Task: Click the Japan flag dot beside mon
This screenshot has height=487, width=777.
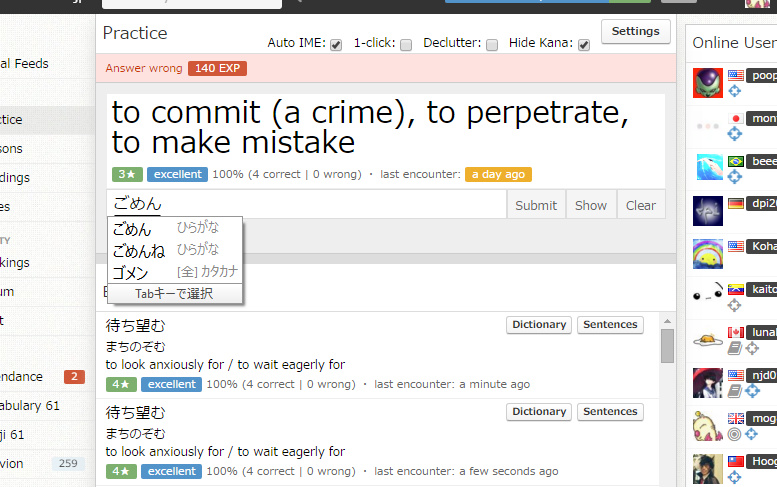Action: [735, 118]
